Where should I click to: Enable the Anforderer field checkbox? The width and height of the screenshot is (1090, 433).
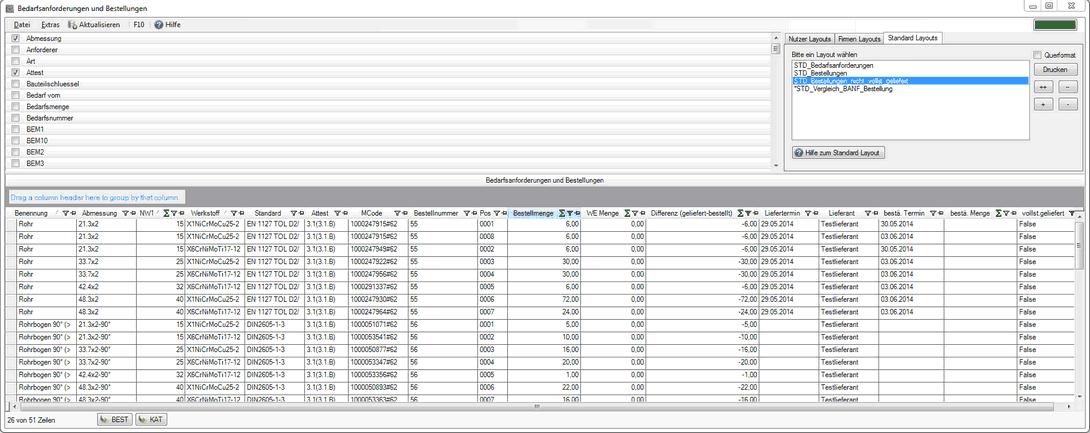15,50
